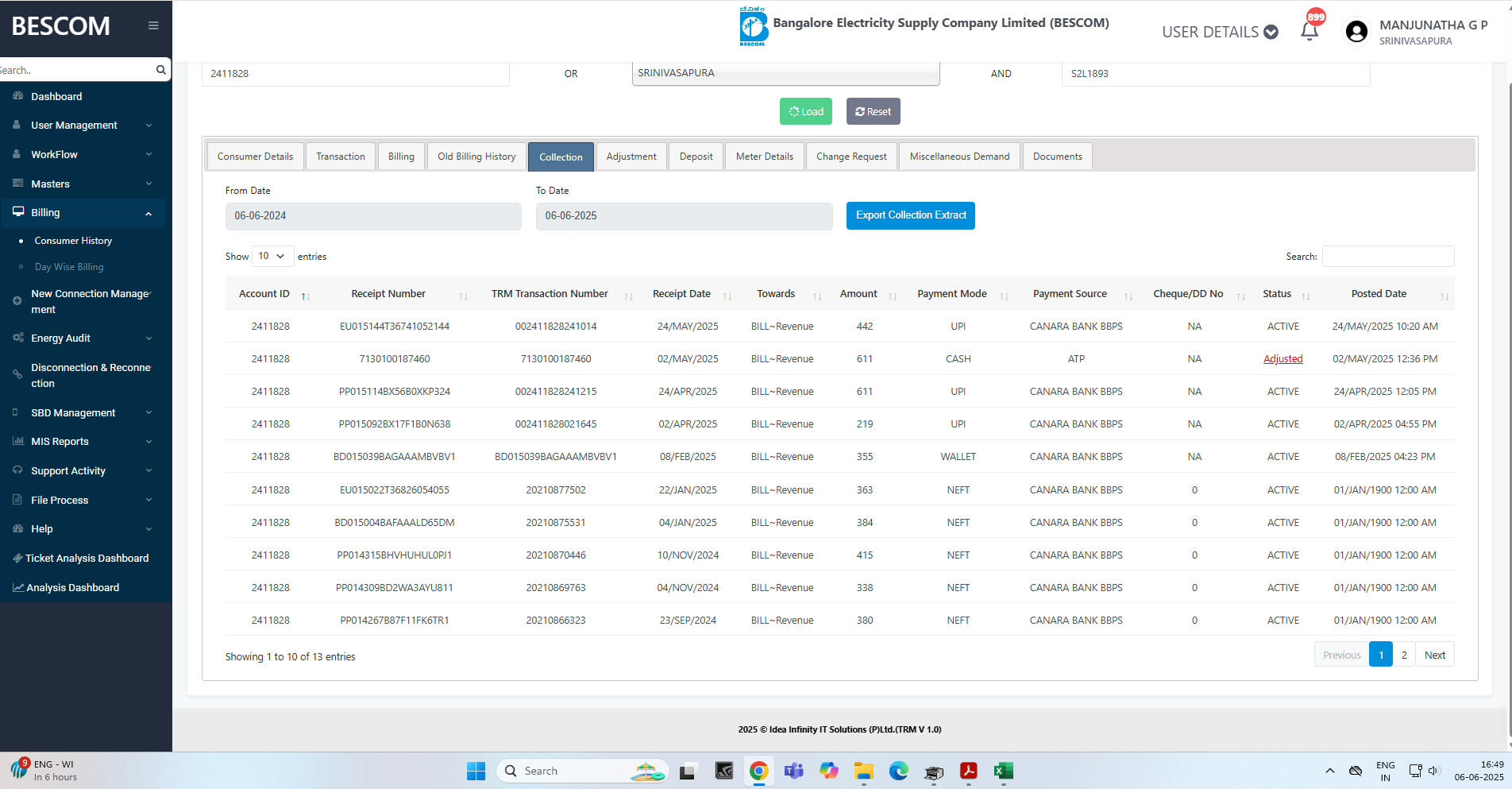Image resolution: width=1512 pixels, height=789 pixels.
Task: Open the notification bell with 899 badge
Action: pyautogui.click(x=1309, y=31)
